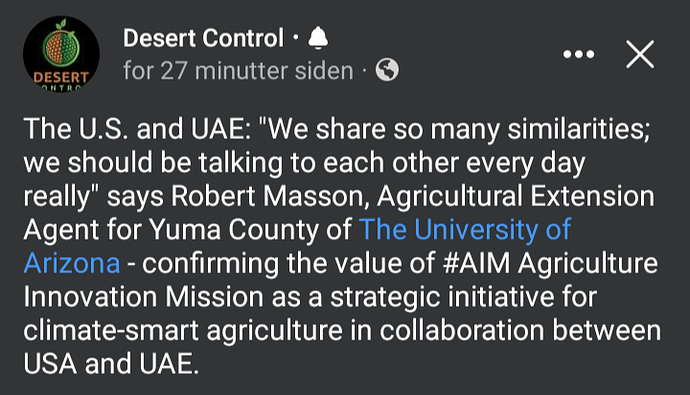Follow "The University of" blue link
The height and width of the screenshot is (395, 690).
click(465, 229)
